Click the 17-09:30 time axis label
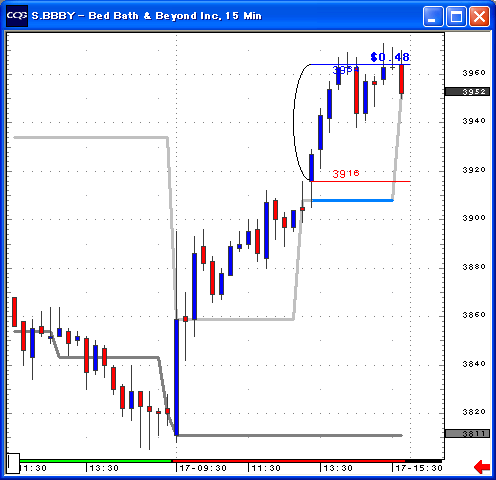Image resolution: width=496 pixels, height=480 pixels. [x=203, y=468]
